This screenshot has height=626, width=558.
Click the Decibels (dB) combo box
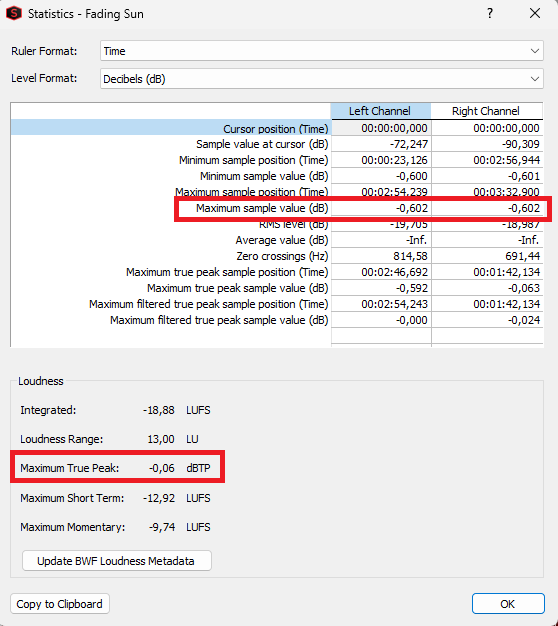click(x=322, y=79)
